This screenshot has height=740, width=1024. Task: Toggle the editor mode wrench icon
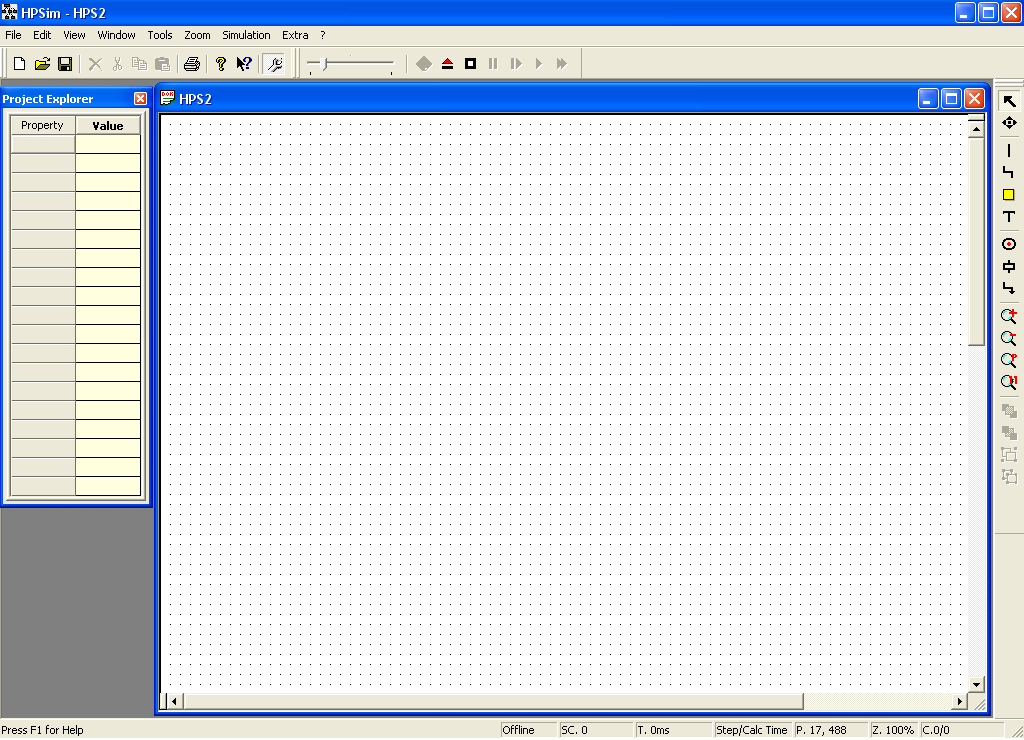click(275, 63)
